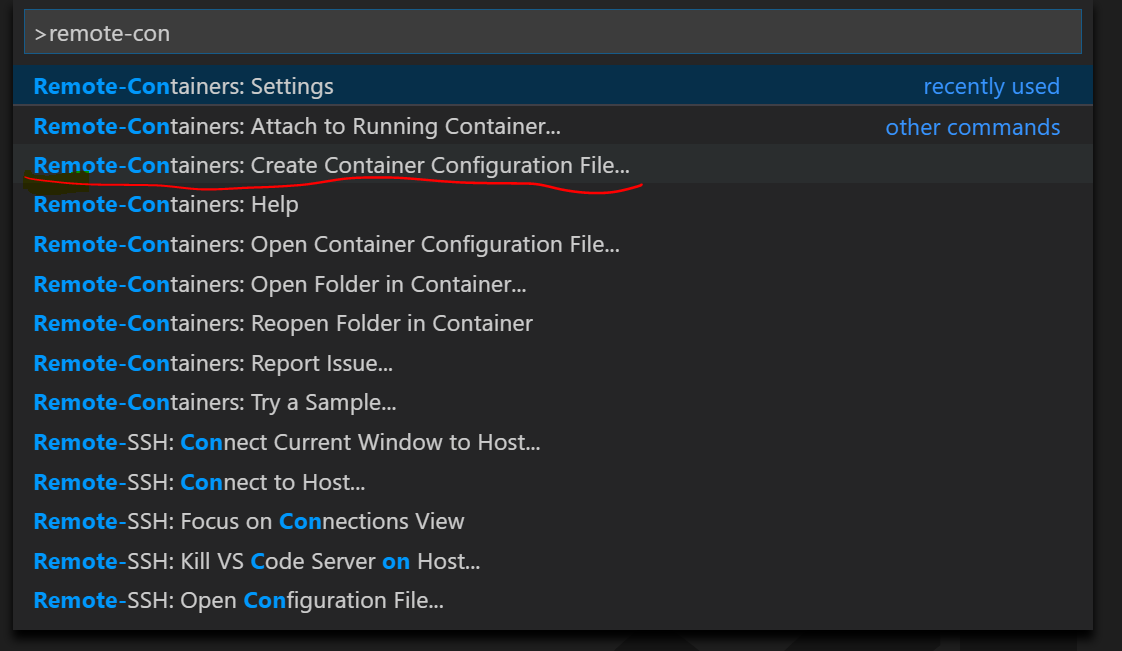Click the recently used label
This screenshot has height=651, width=1122.
pyautogui.click(x=991, y=86)
